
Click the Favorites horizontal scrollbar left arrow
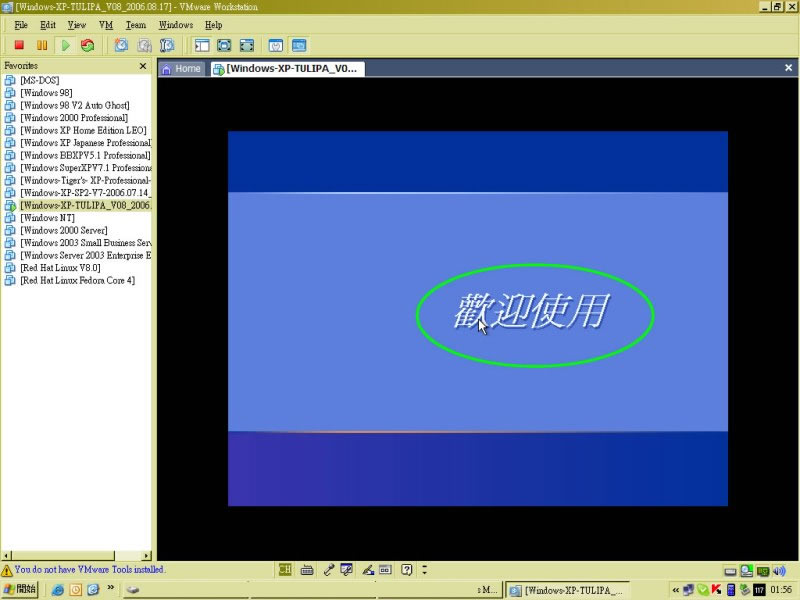click(6, 556)
